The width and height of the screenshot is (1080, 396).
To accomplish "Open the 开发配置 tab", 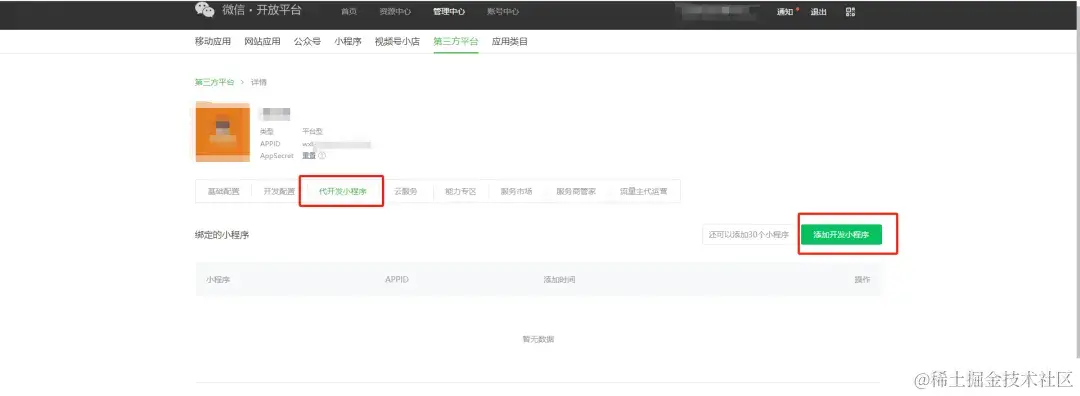I will point(279,191).
